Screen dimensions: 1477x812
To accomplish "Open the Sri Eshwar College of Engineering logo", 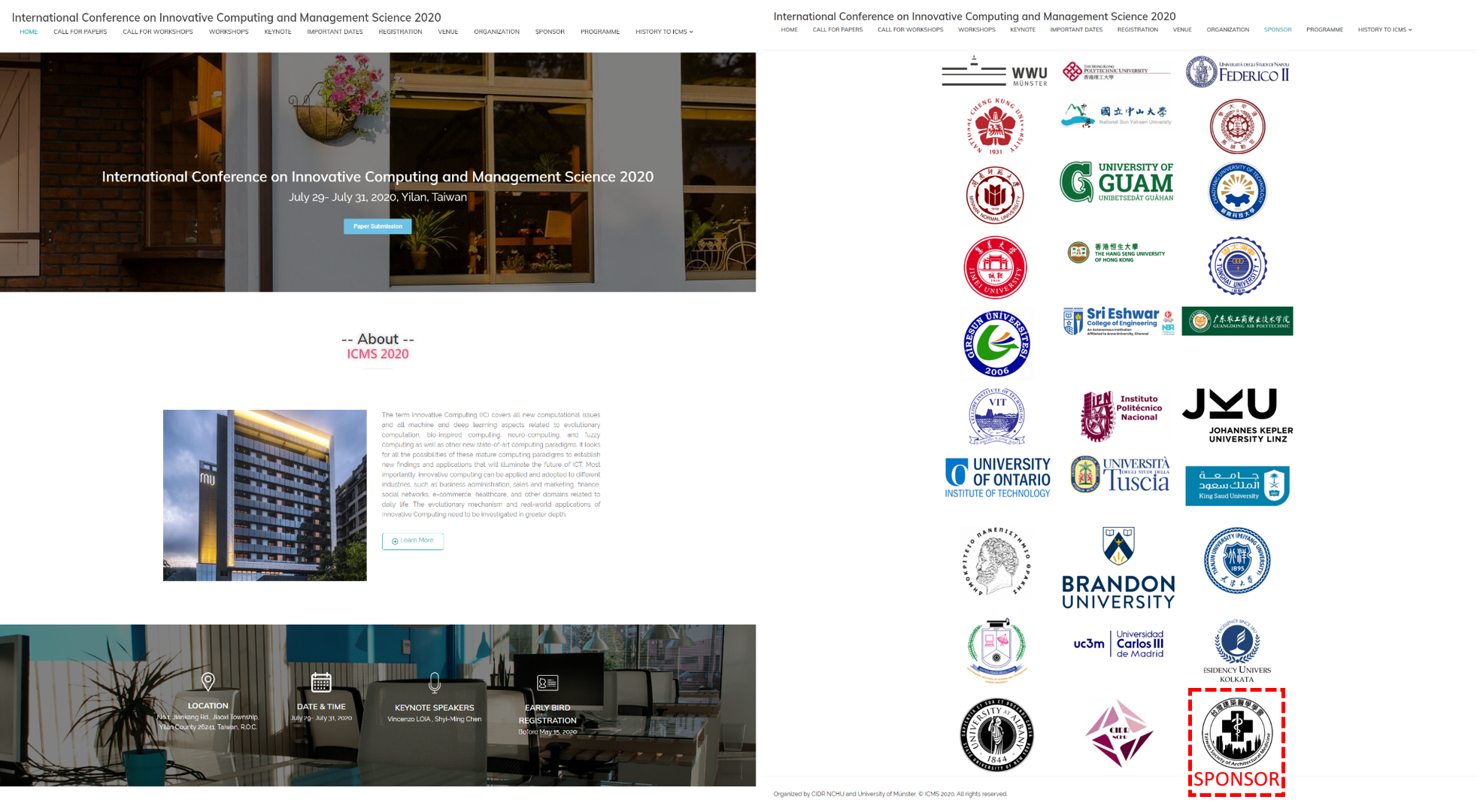I will 1118,321.
